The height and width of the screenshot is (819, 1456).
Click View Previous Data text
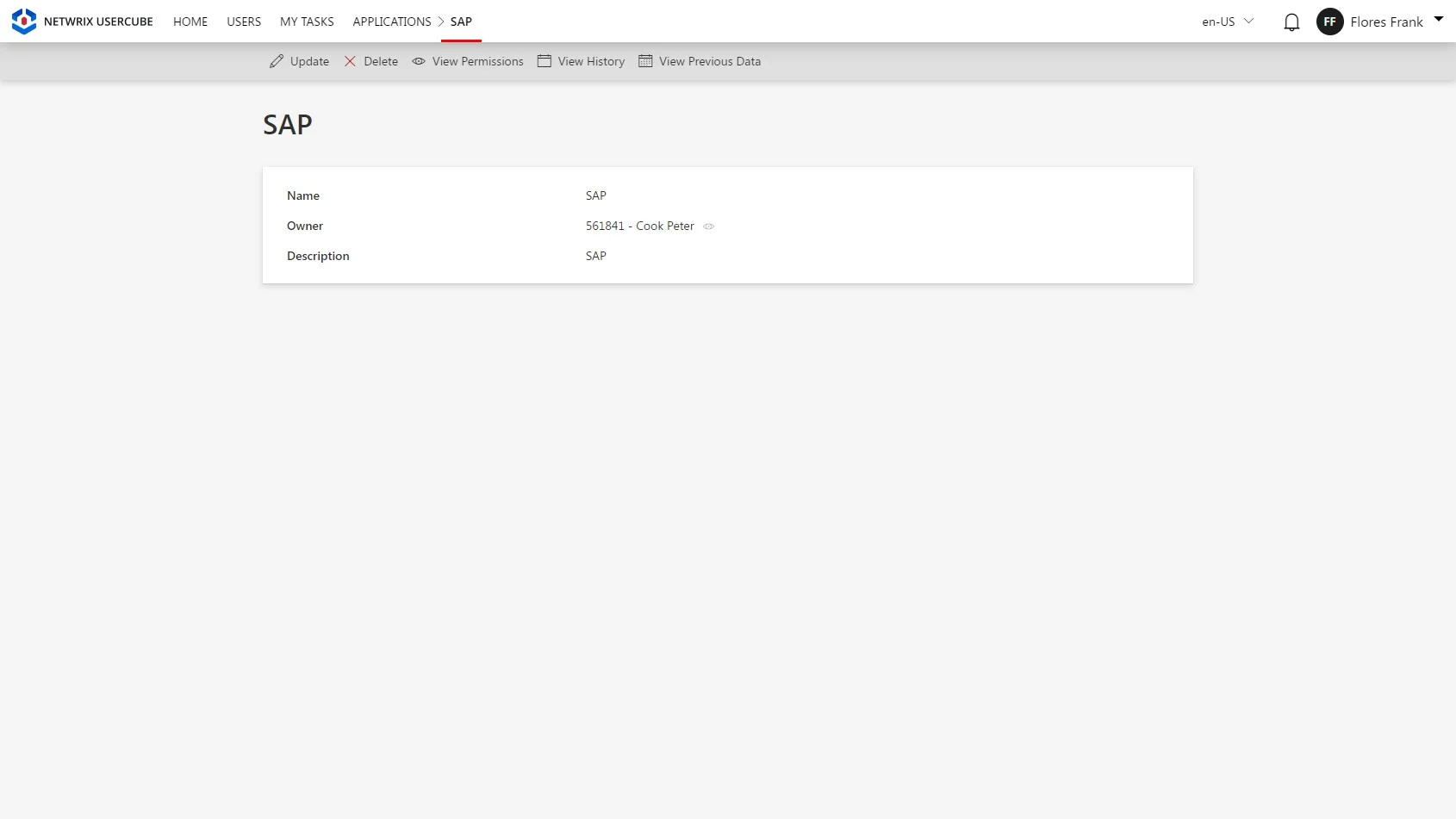click(x=710, y=61)
